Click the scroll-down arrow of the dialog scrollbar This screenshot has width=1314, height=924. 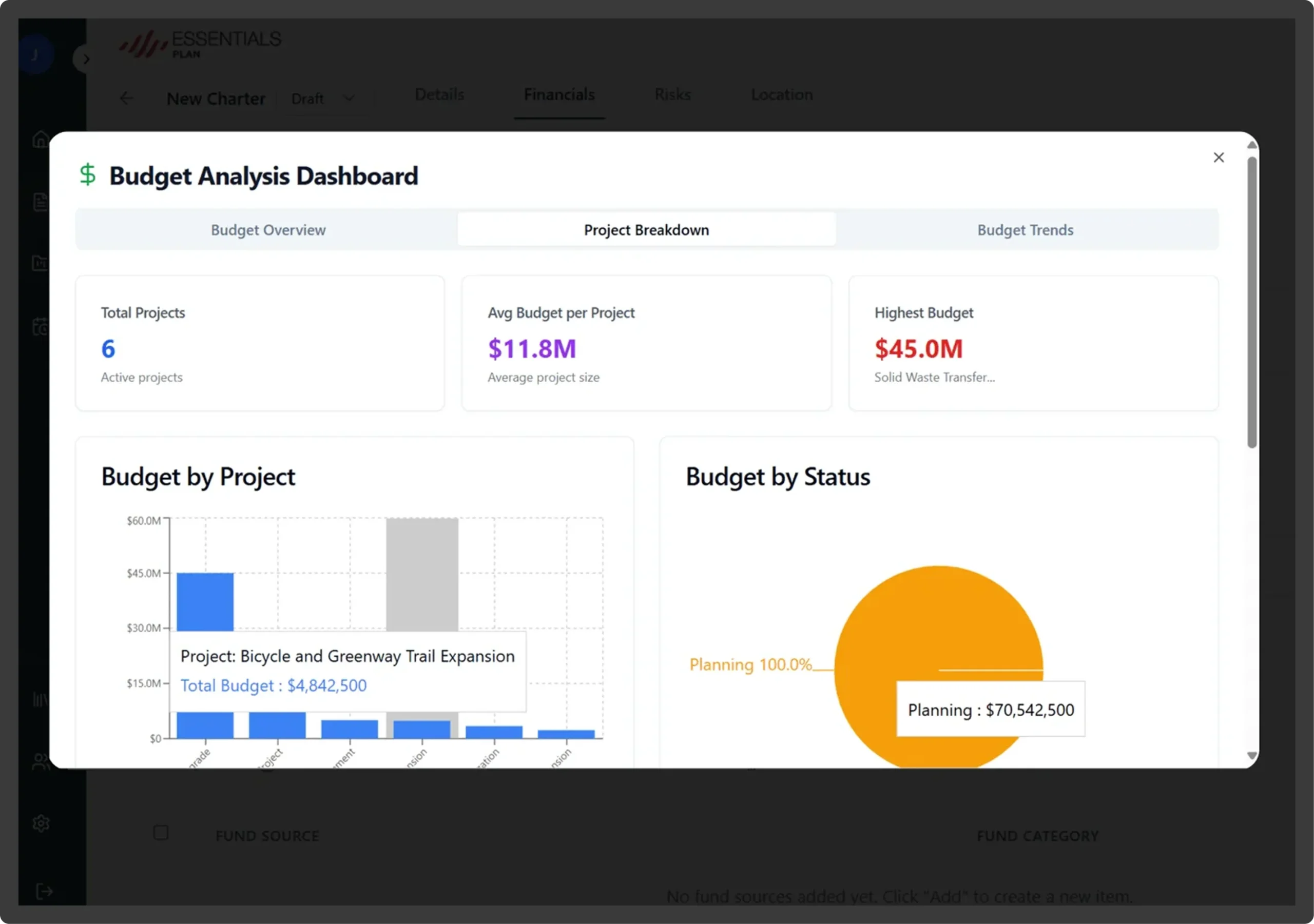1251,756
